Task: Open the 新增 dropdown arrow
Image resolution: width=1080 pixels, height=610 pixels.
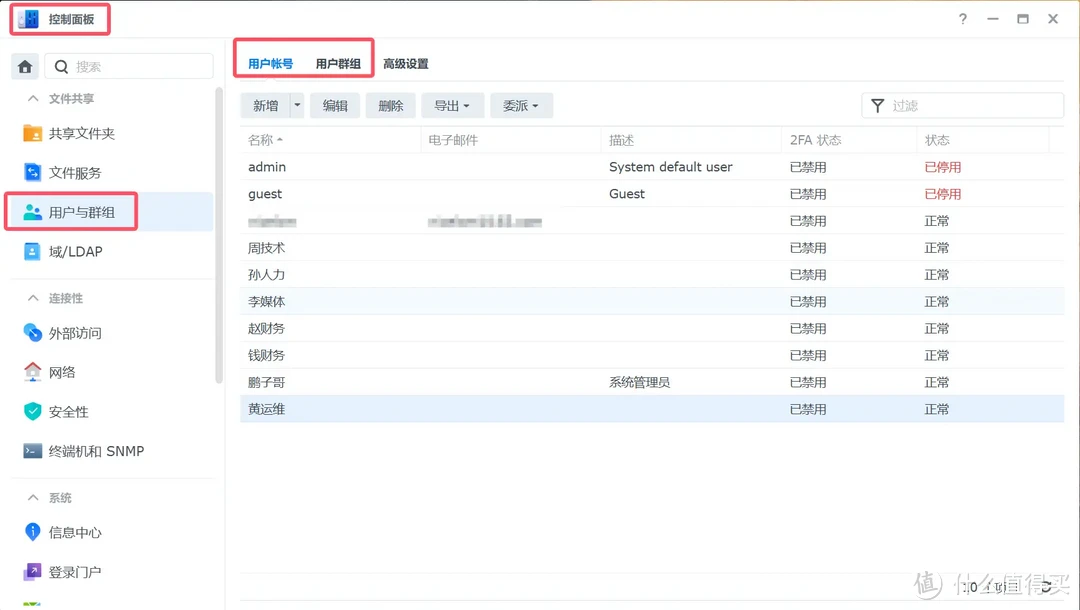Action: pos(296,104)
